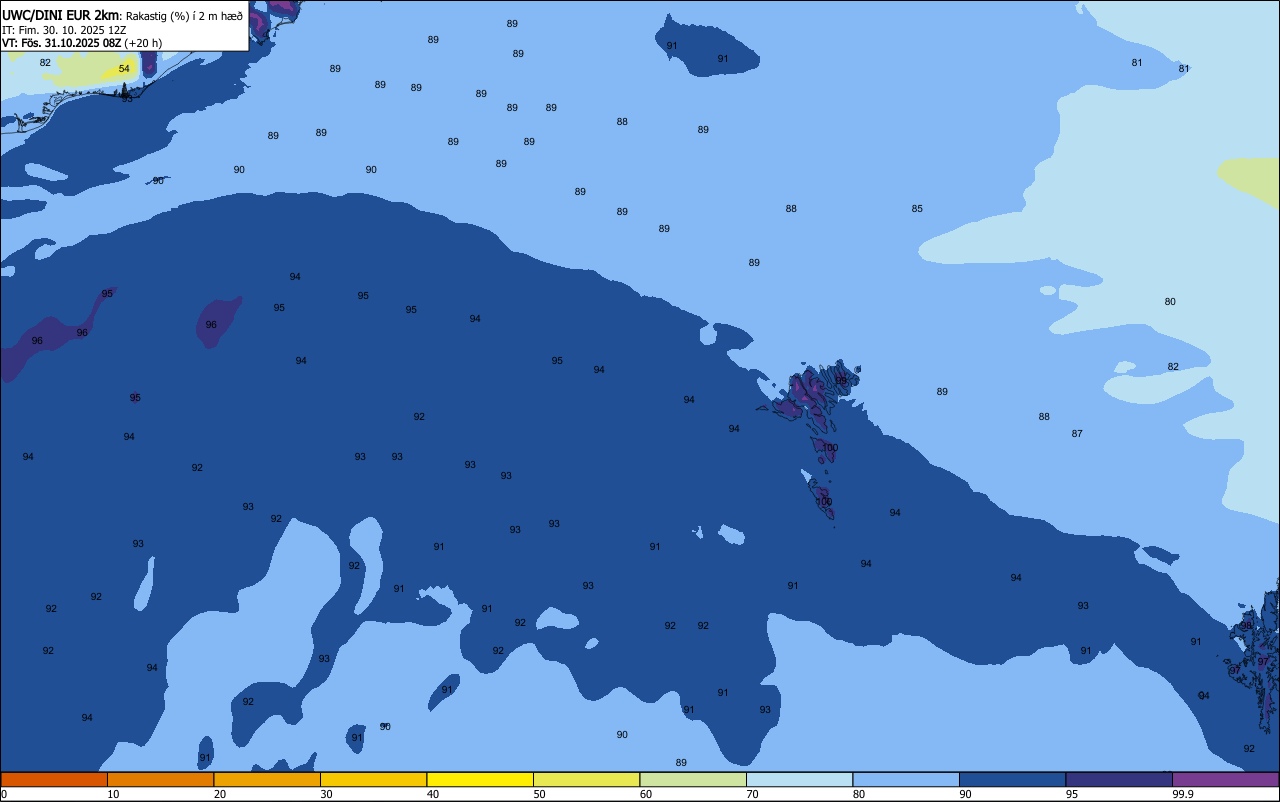
Task: Click the pale blue 70–80 legend swatch
Action: coord(799,779)
